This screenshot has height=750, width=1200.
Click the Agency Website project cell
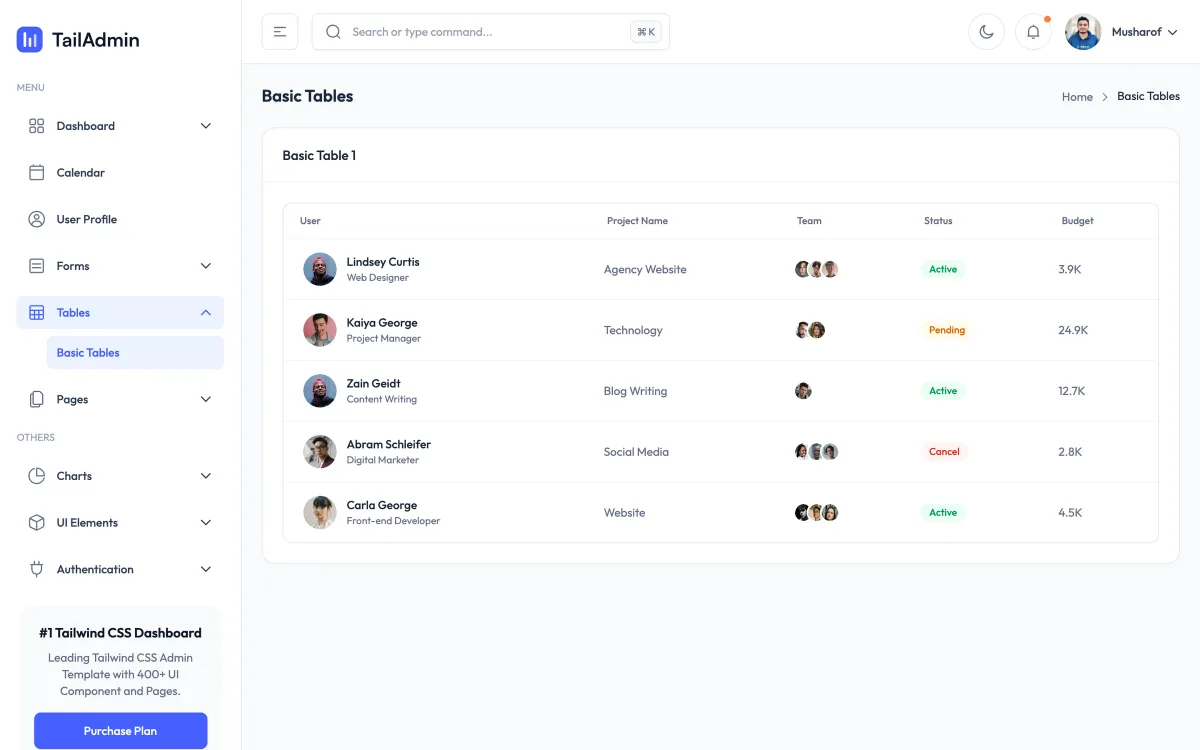(645, 270)
